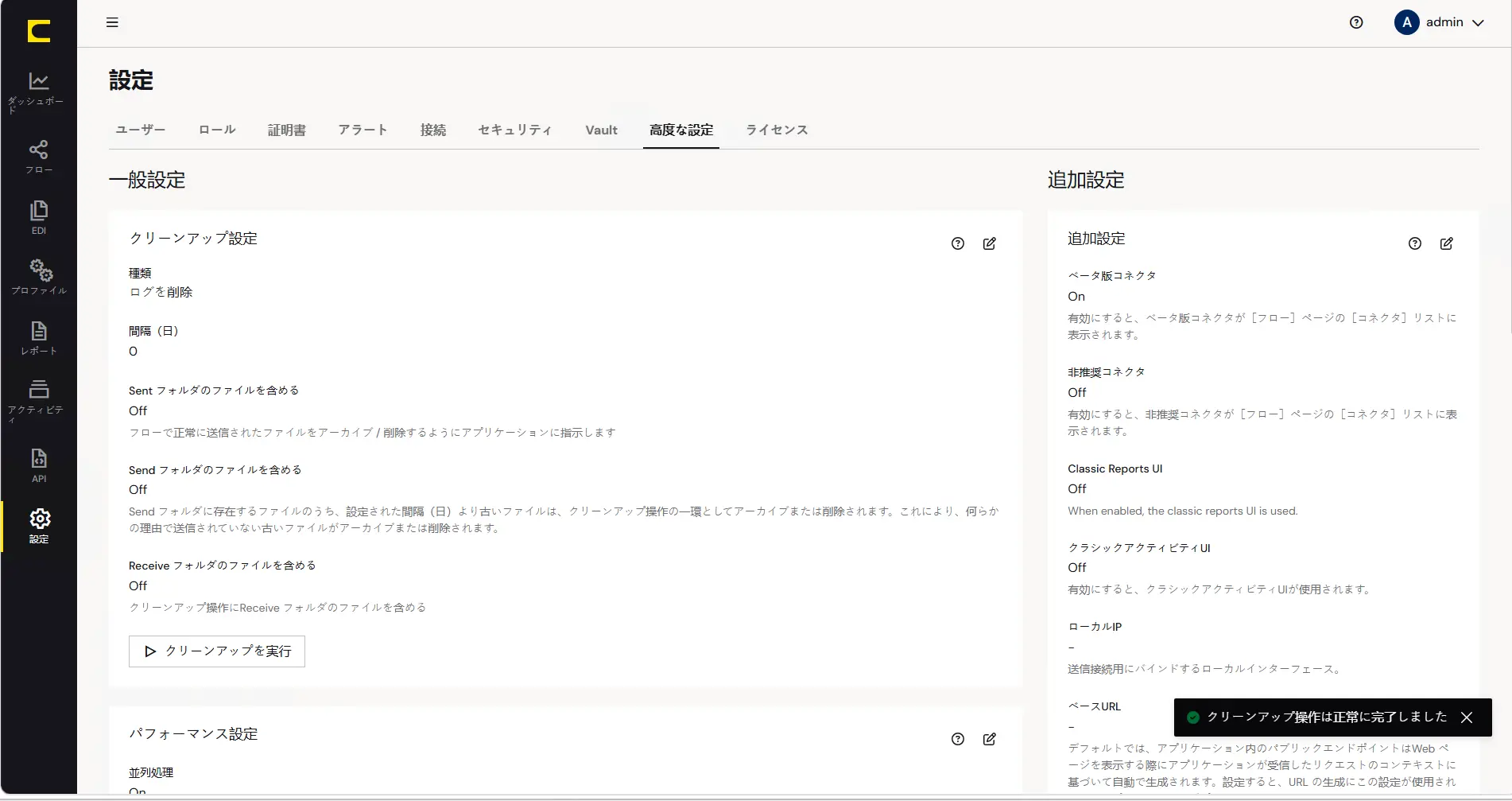
Task: Click the ベースURL label
Action: pos(1095,706)
